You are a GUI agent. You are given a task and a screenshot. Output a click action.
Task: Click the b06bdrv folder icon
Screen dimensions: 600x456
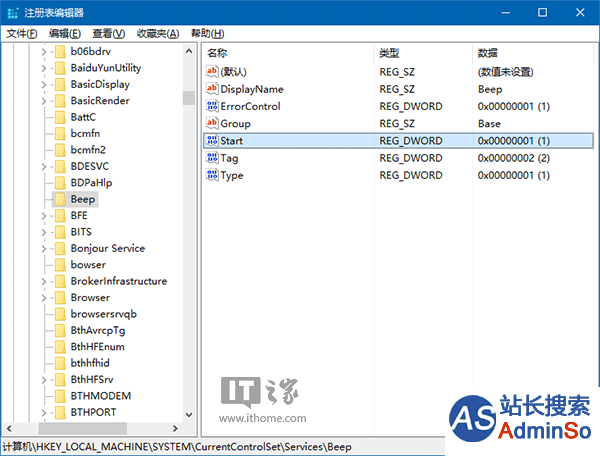pos(60,51)
